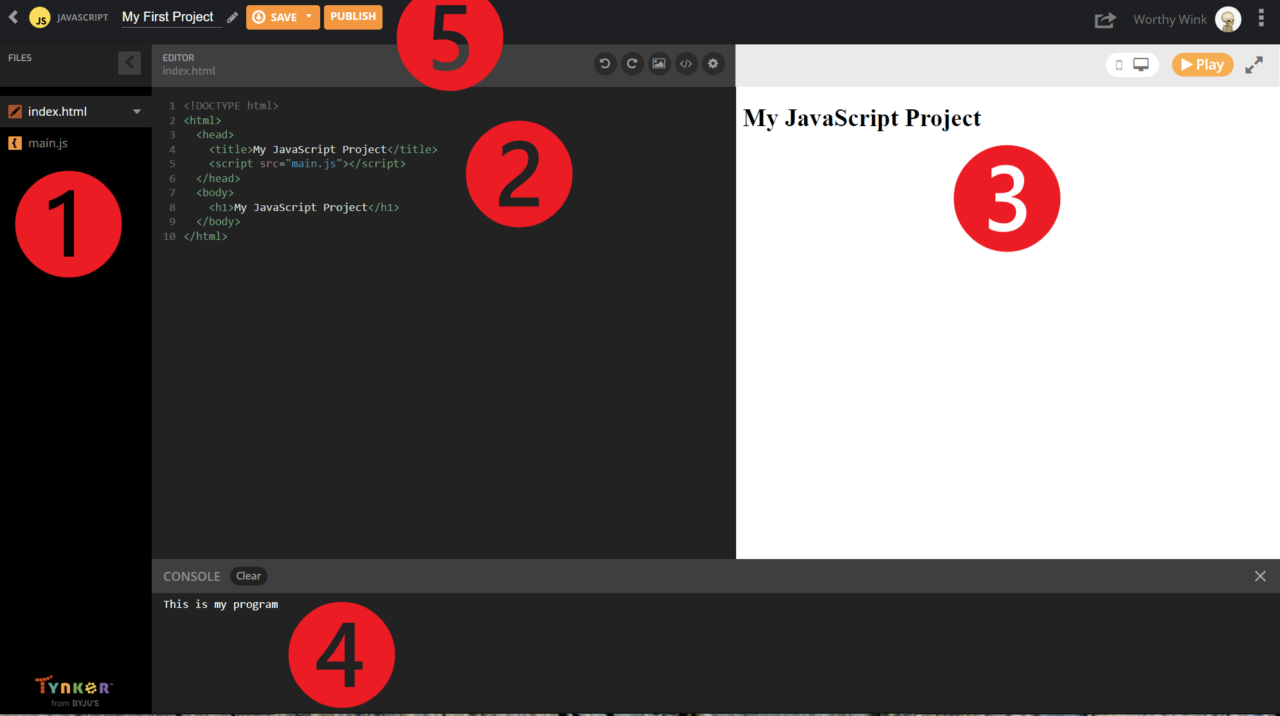The image size is (1280, 716).
Task: Open the editor settings gear
Action: [713, 63]
